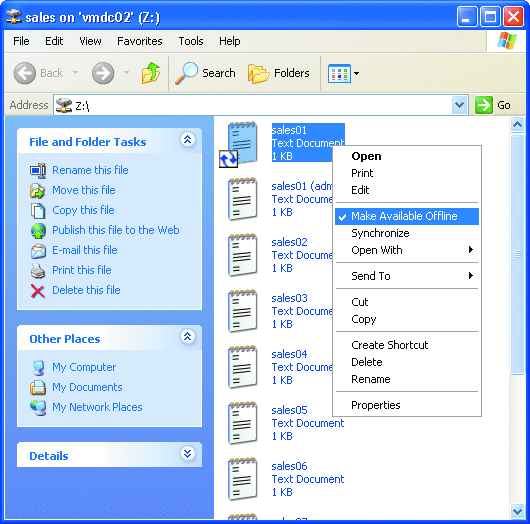Image resolution: width=530 pixels, height=524 pixels.
Task: Click the Rename this file link
Action: pos(90,170)
